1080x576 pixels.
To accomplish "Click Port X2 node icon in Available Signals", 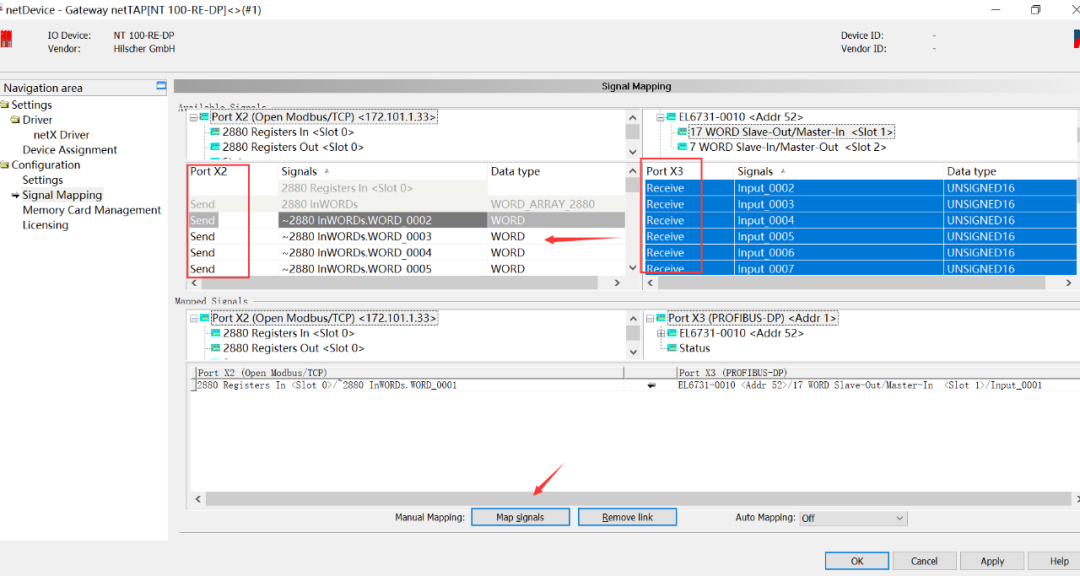I will [x=205, y=117].
